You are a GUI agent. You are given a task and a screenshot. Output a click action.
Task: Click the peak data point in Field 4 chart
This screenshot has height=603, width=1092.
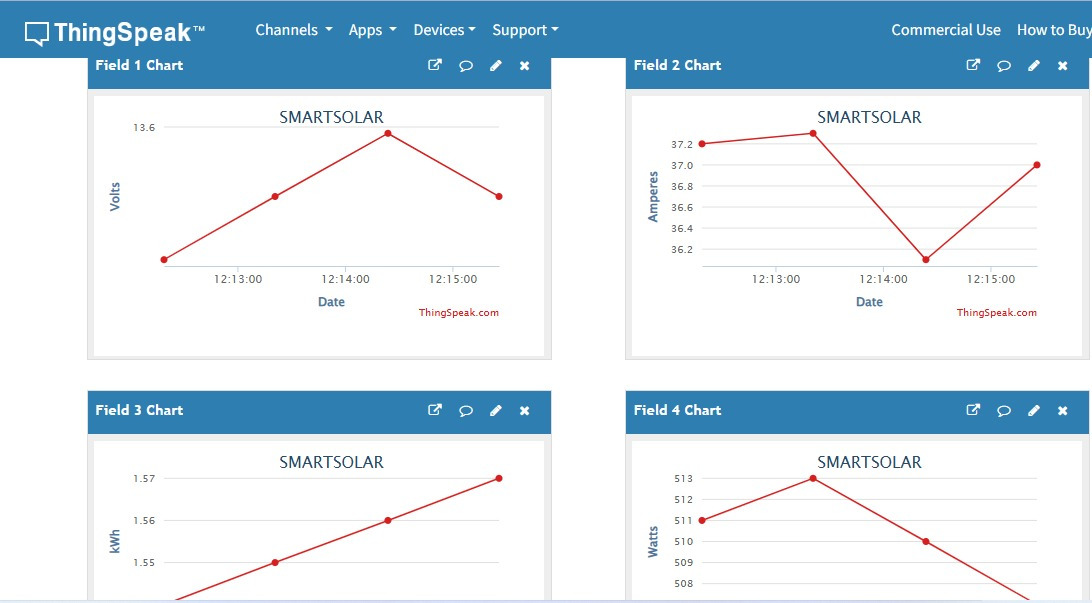tap(813, 478)
